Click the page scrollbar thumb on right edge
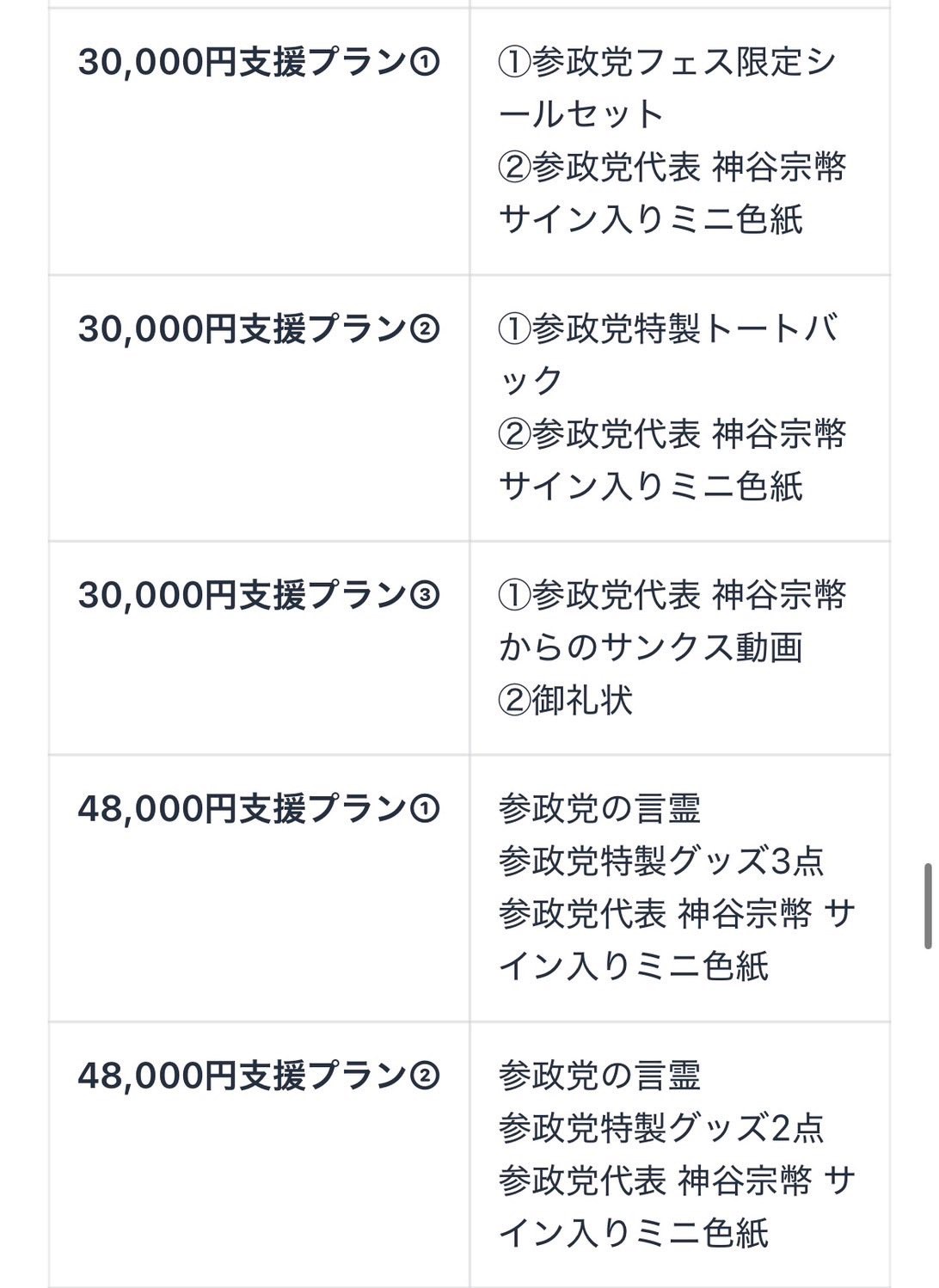 point(929,905)
